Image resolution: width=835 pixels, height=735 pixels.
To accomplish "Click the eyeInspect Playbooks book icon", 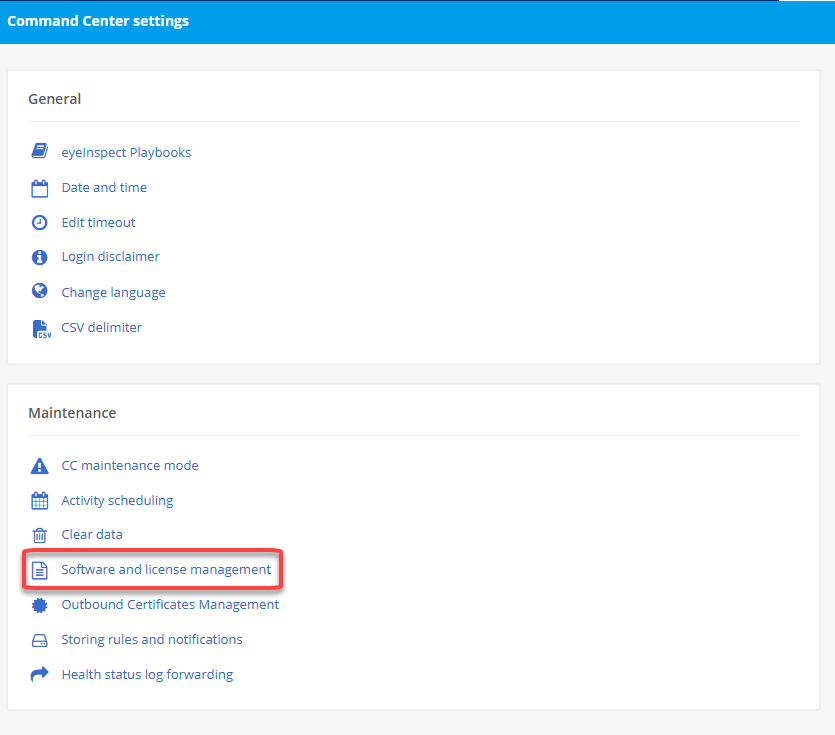I will (x=40, y=151).
